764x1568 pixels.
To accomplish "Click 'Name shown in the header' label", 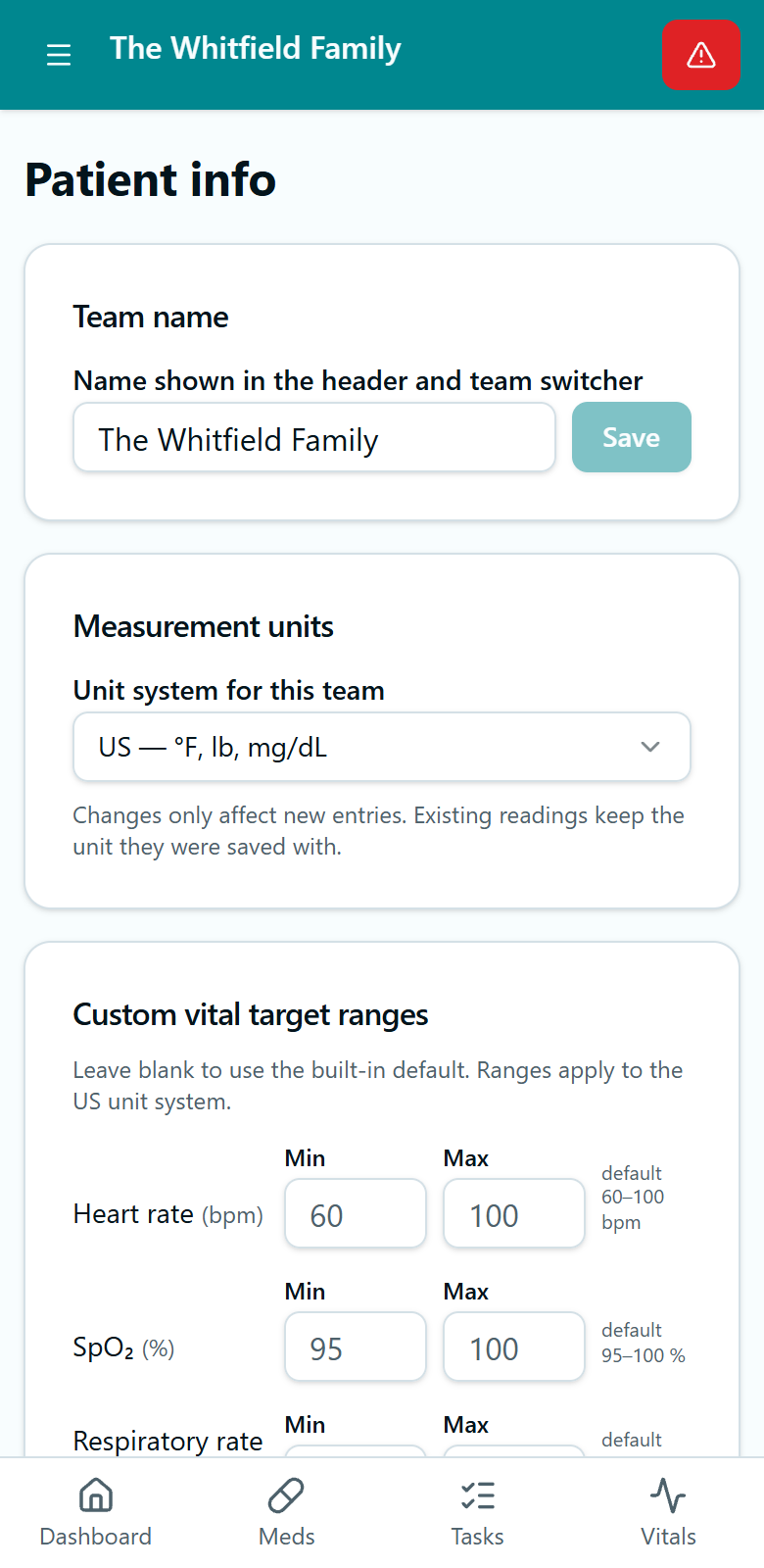I will 358,380.
